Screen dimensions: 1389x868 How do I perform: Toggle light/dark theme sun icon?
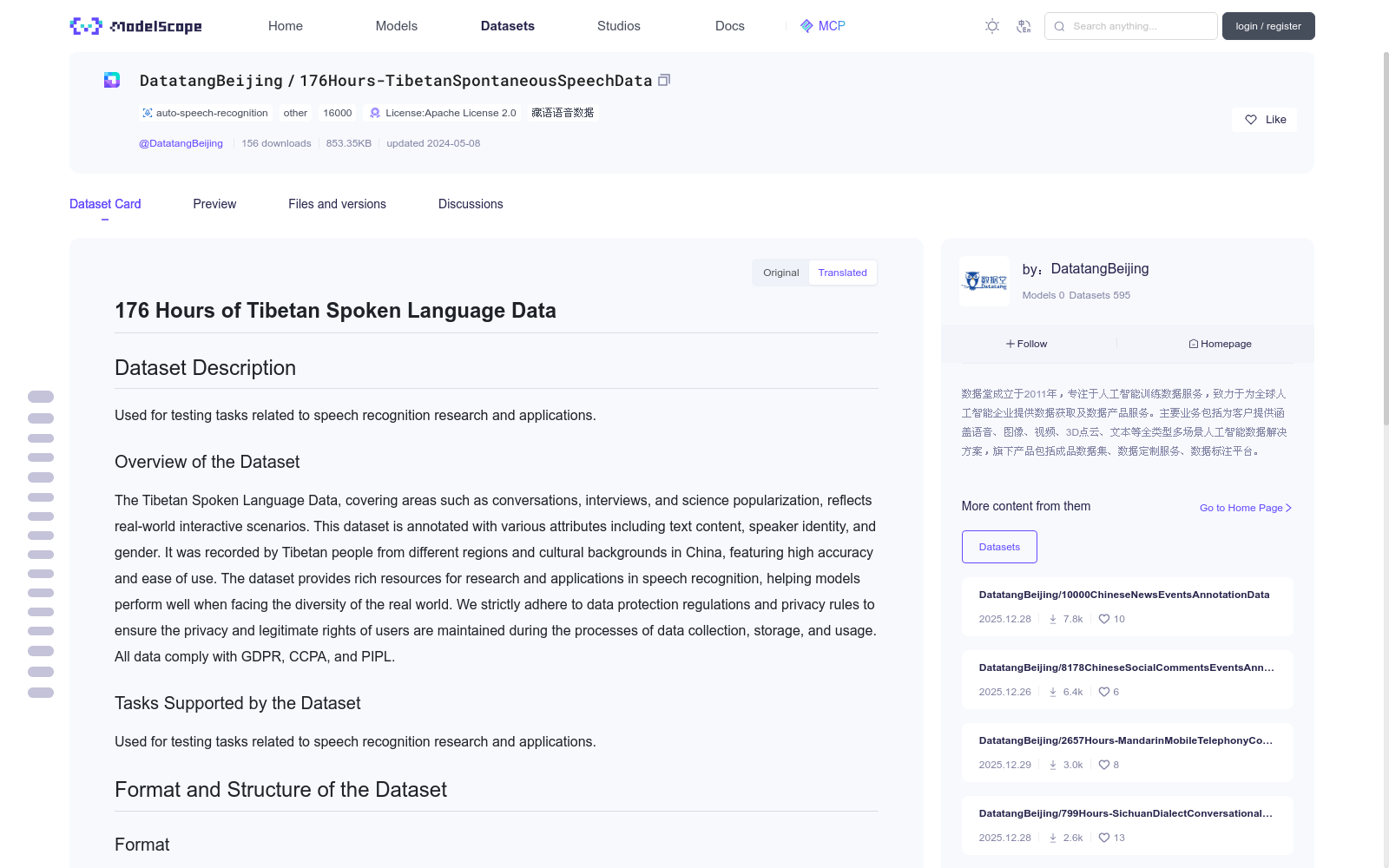pos(992,26)
